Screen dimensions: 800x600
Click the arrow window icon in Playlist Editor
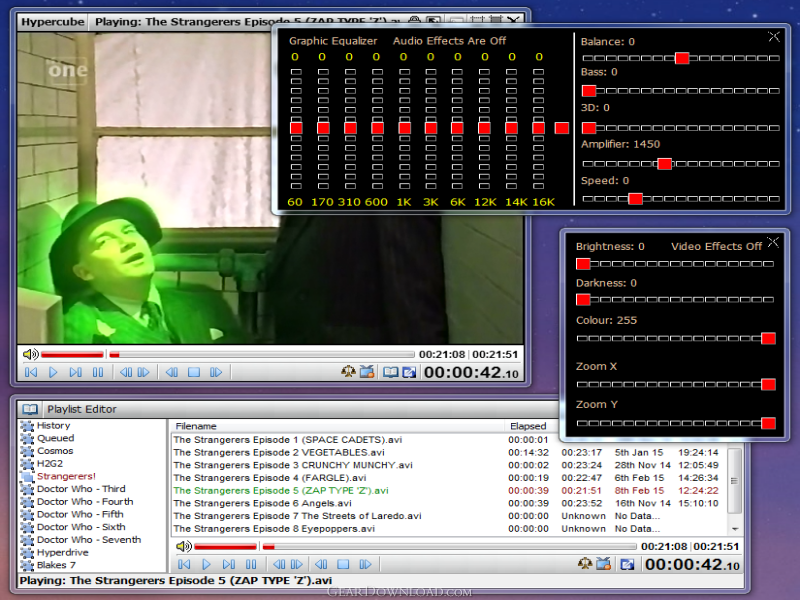pyautogui.click(x=627, y=564)
